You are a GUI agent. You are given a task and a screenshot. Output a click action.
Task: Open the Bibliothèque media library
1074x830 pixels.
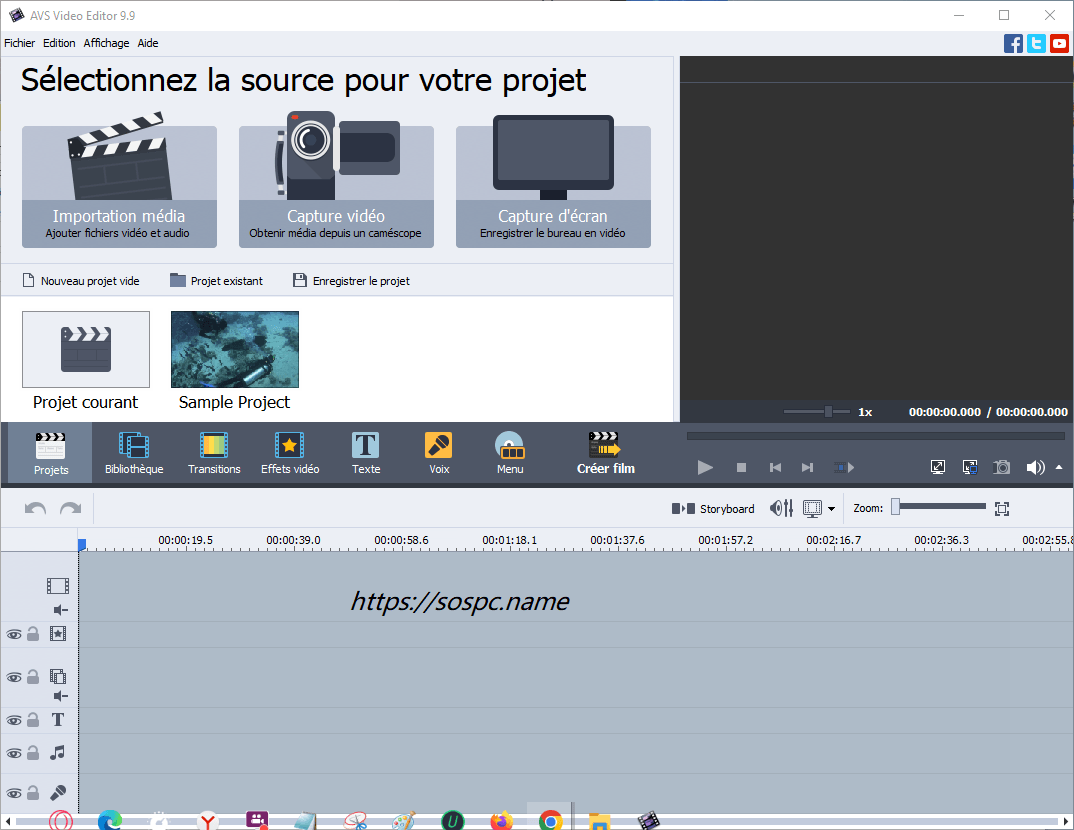click(x=134, y=453)
